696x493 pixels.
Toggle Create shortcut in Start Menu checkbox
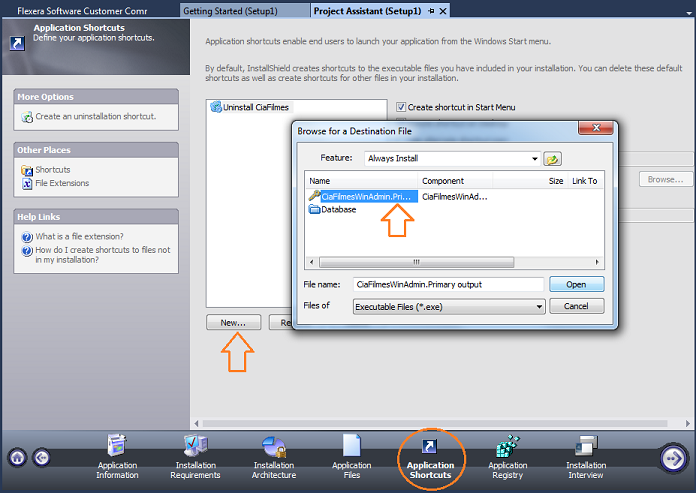coord(401,107)
